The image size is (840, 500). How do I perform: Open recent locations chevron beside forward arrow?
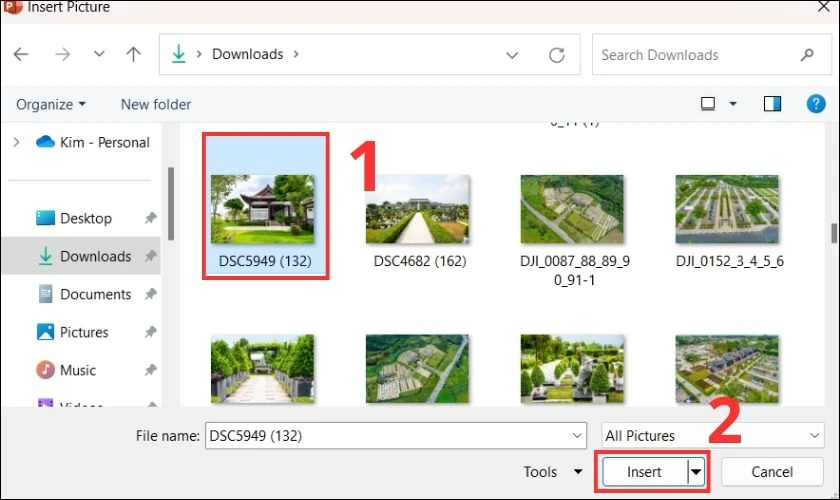(x=99, y=54)
